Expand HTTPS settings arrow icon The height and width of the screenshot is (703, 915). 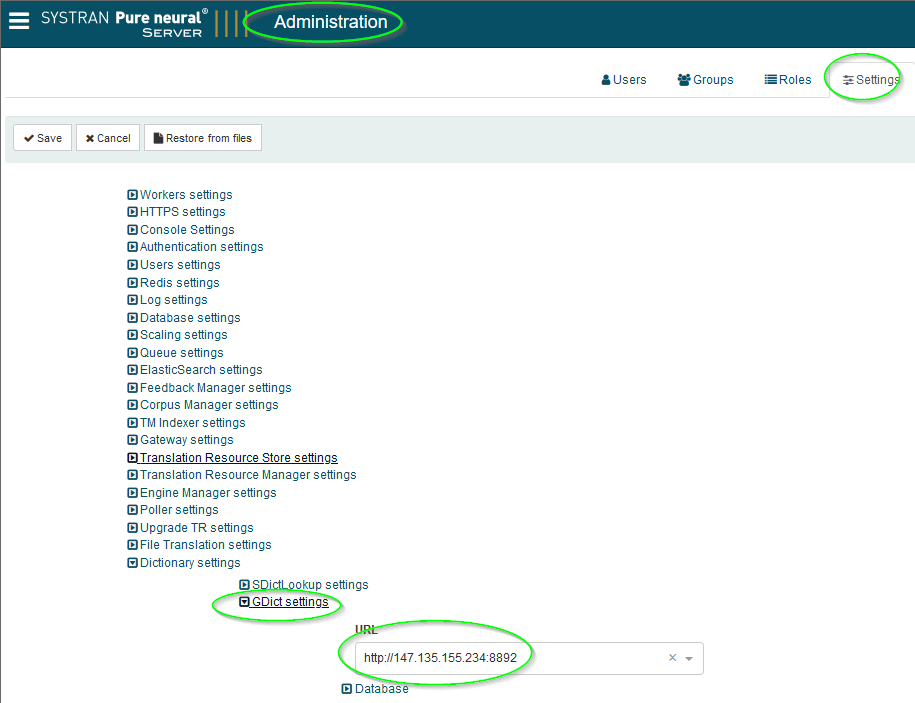coord(132,212)
